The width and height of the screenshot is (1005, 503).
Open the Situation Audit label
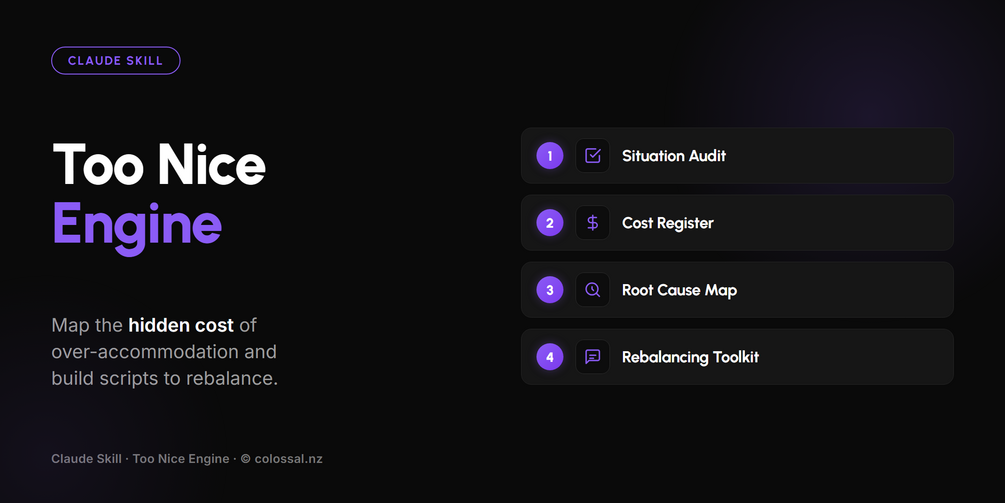coord(674,156)
